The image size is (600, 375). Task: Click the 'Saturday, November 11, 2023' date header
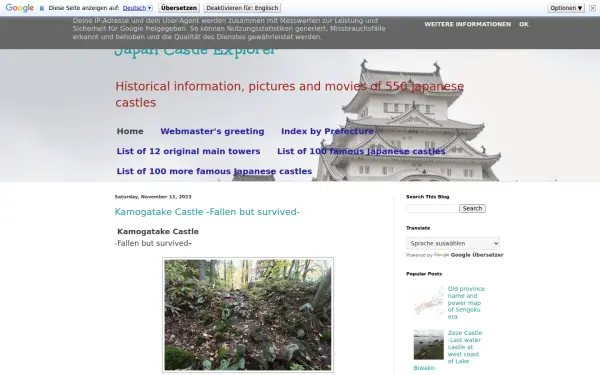point(153,197)
